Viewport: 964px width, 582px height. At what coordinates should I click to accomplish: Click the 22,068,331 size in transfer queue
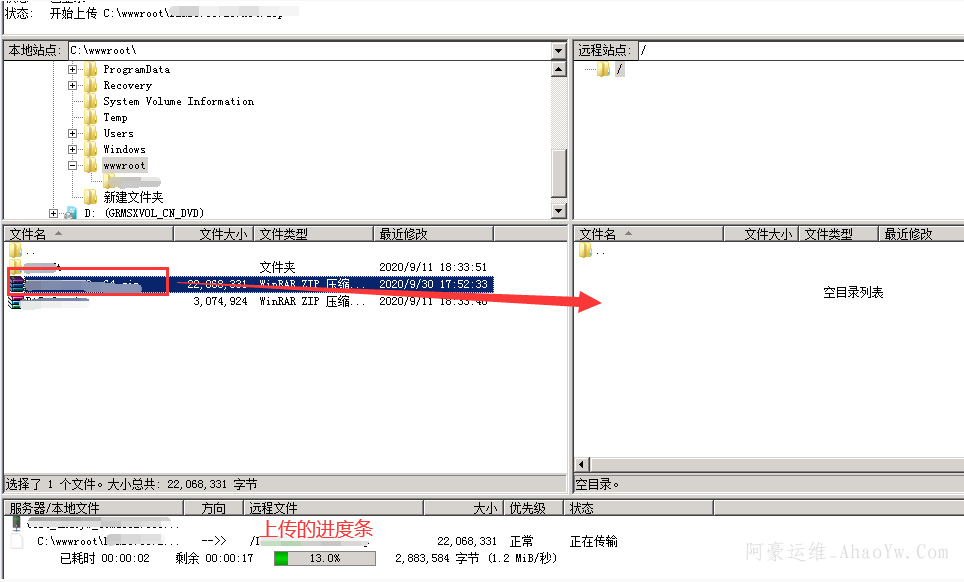467,541
